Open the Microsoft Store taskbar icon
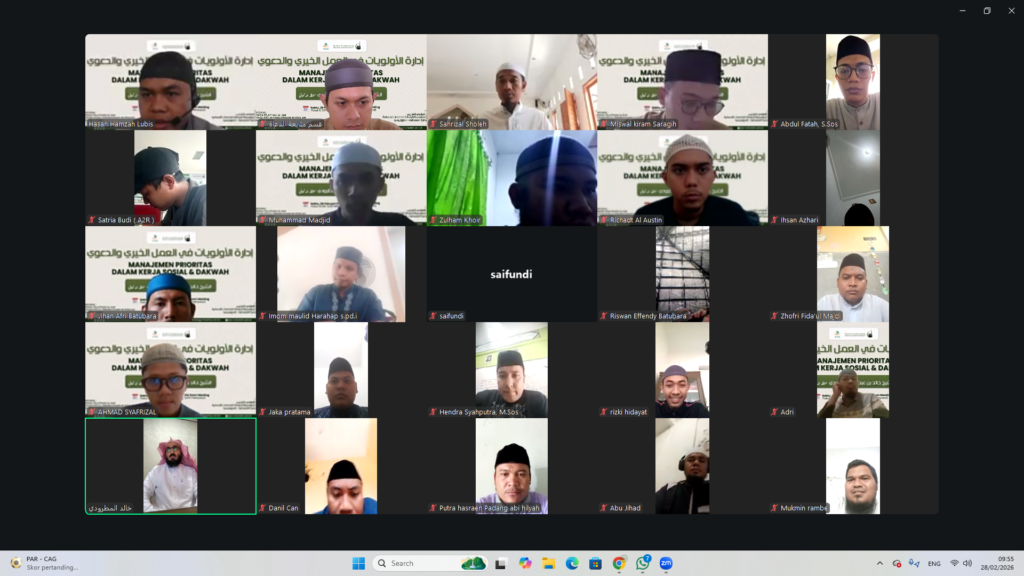This screenshot has width=1024, height=576. click(596, 563)
